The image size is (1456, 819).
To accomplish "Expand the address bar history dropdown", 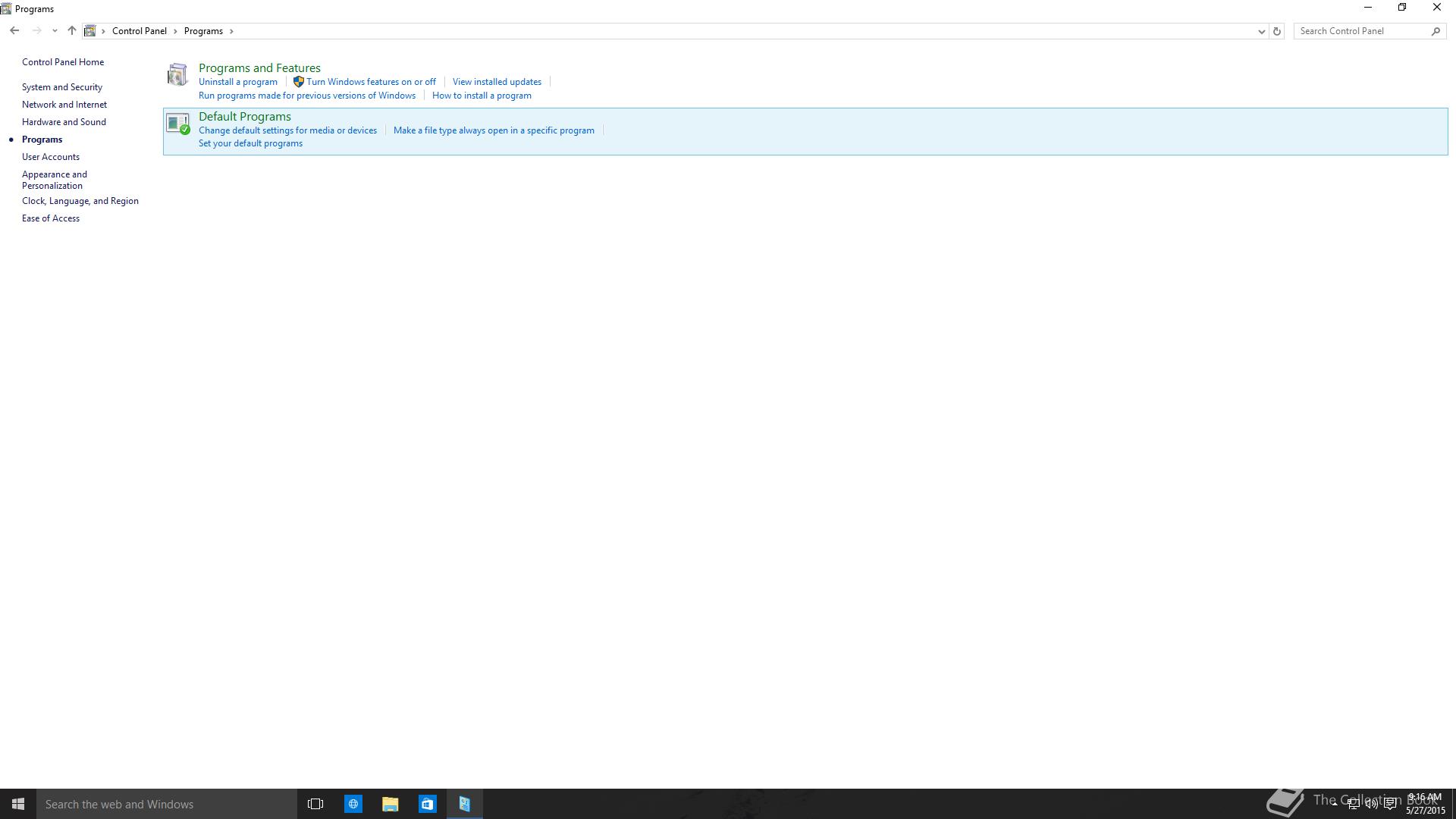I will (x=1261, y=31).
